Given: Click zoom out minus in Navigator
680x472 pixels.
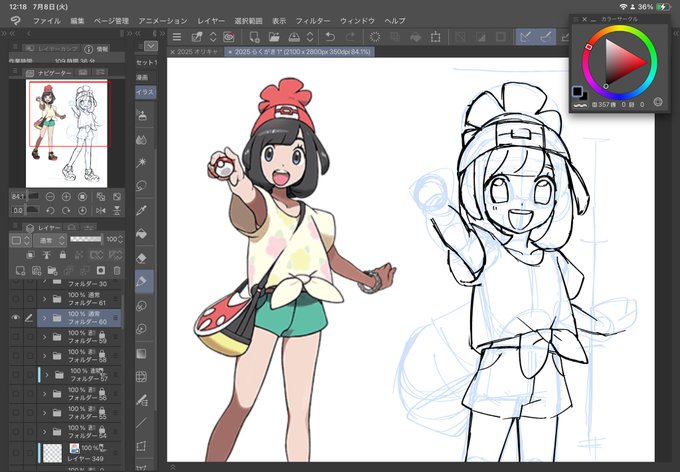Looking at the screenshot, I should 50,197.
